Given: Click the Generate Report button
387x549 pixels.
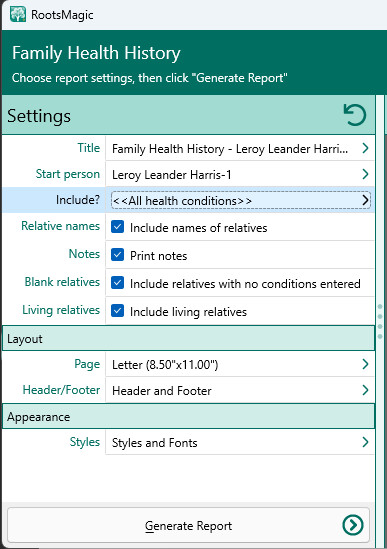Looking at the screenshot, I should point(188,525).
